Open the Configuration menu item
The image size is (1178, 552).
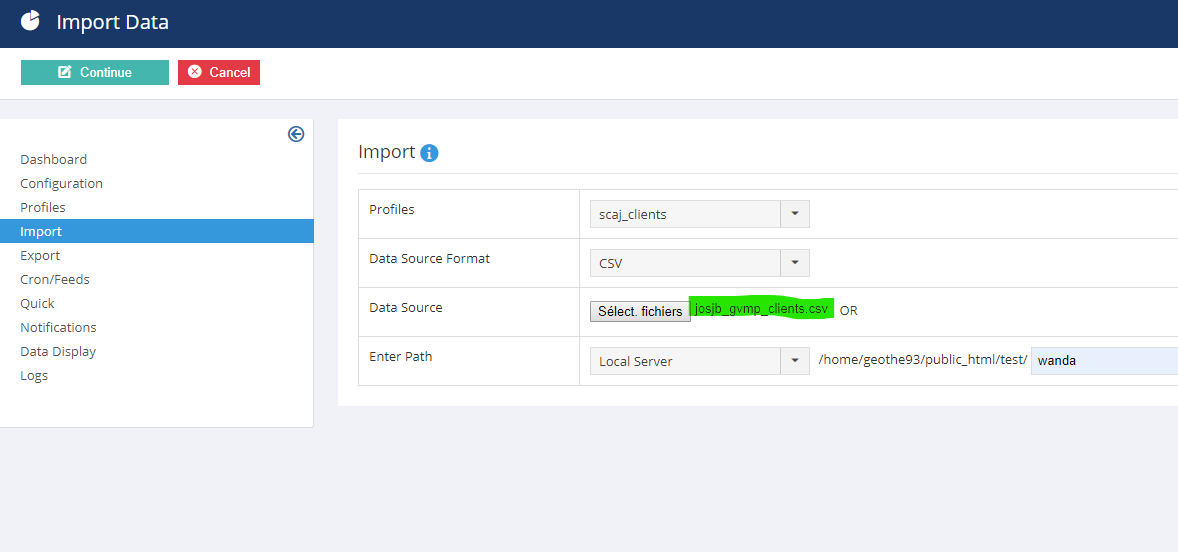[62, 183]
